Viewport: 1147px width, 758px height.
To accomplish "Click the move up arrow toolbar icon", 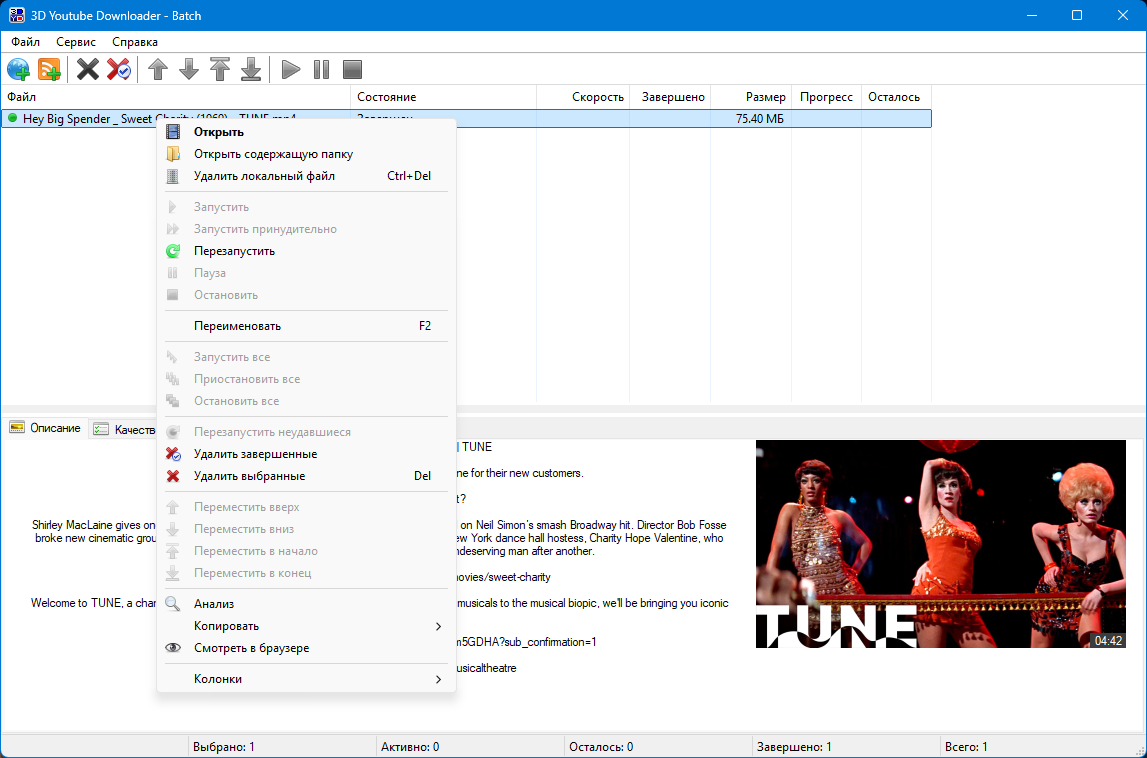I will point(157,69).
